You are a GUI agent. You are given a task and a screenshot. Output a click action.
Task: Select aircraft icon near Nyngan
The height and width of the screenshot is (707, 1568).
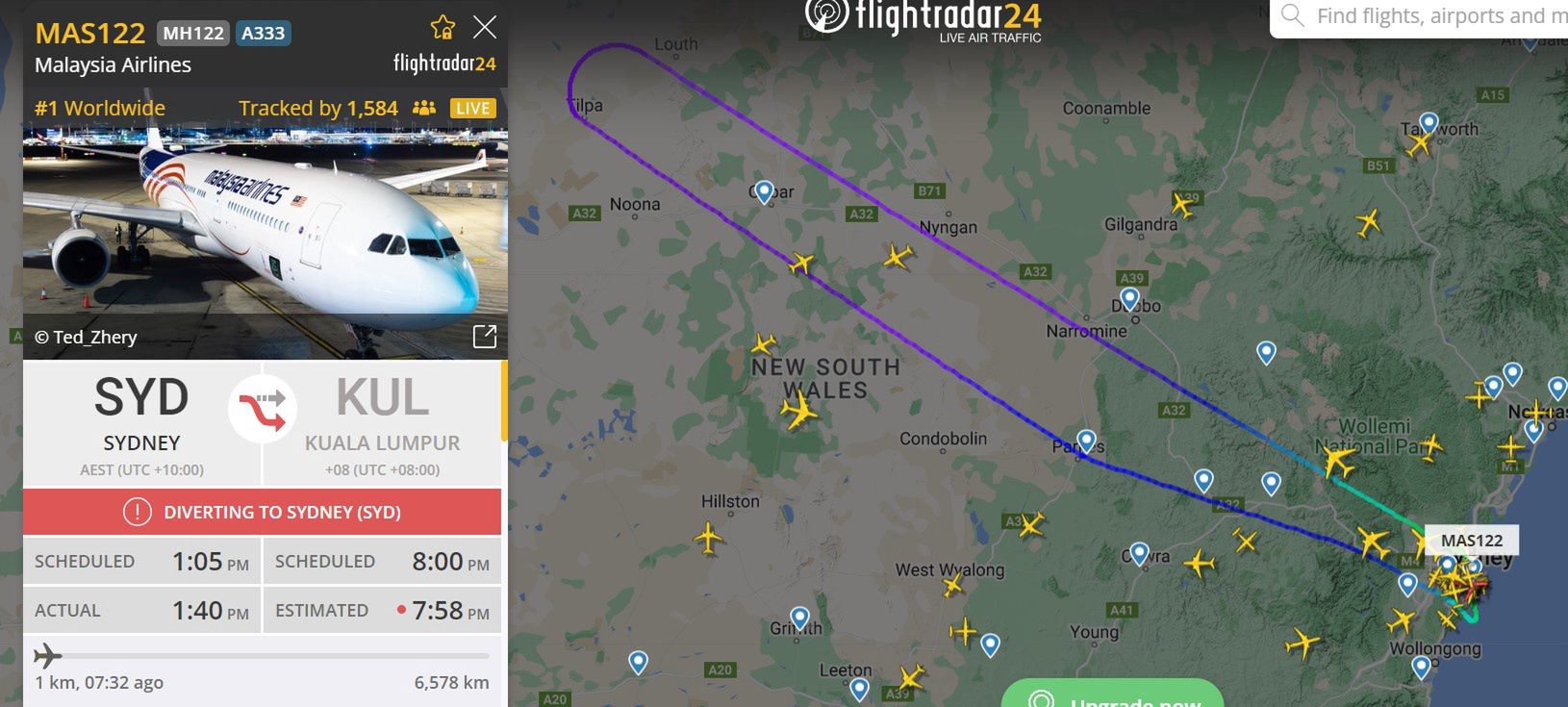898,257
